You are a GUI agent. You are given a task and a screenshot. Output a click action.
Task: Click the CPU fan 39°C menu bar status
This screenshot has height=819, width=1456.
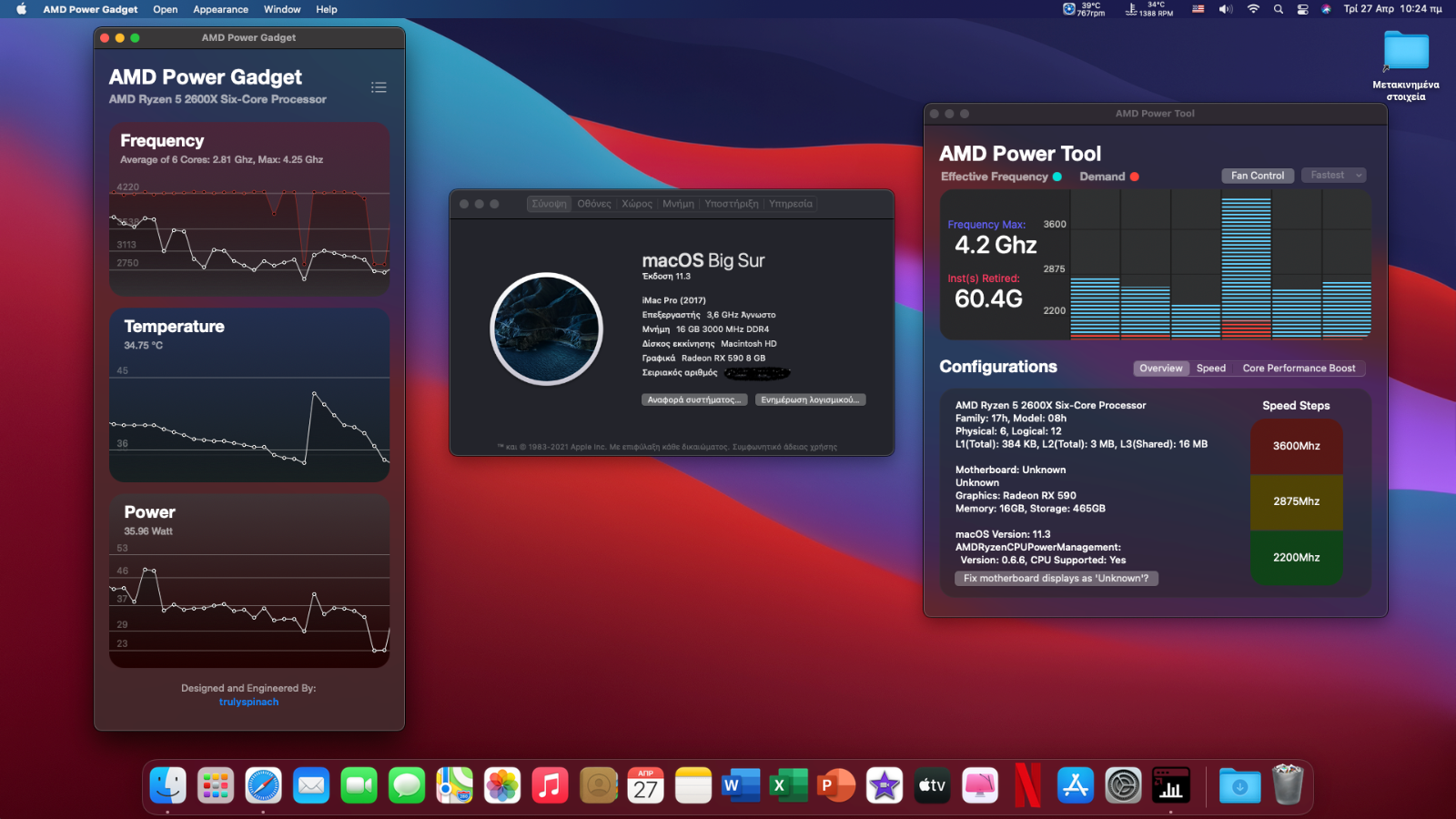click(x=1084, y=9)
